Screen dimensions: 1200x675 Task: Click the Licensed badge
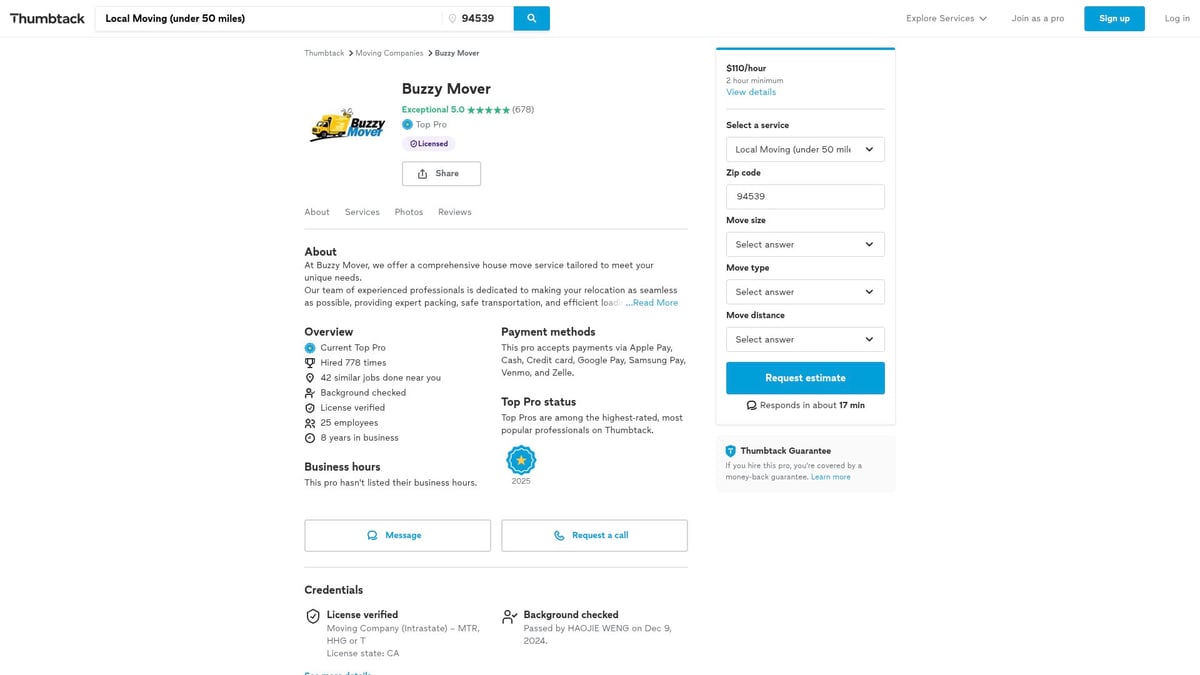coord(429,144)
